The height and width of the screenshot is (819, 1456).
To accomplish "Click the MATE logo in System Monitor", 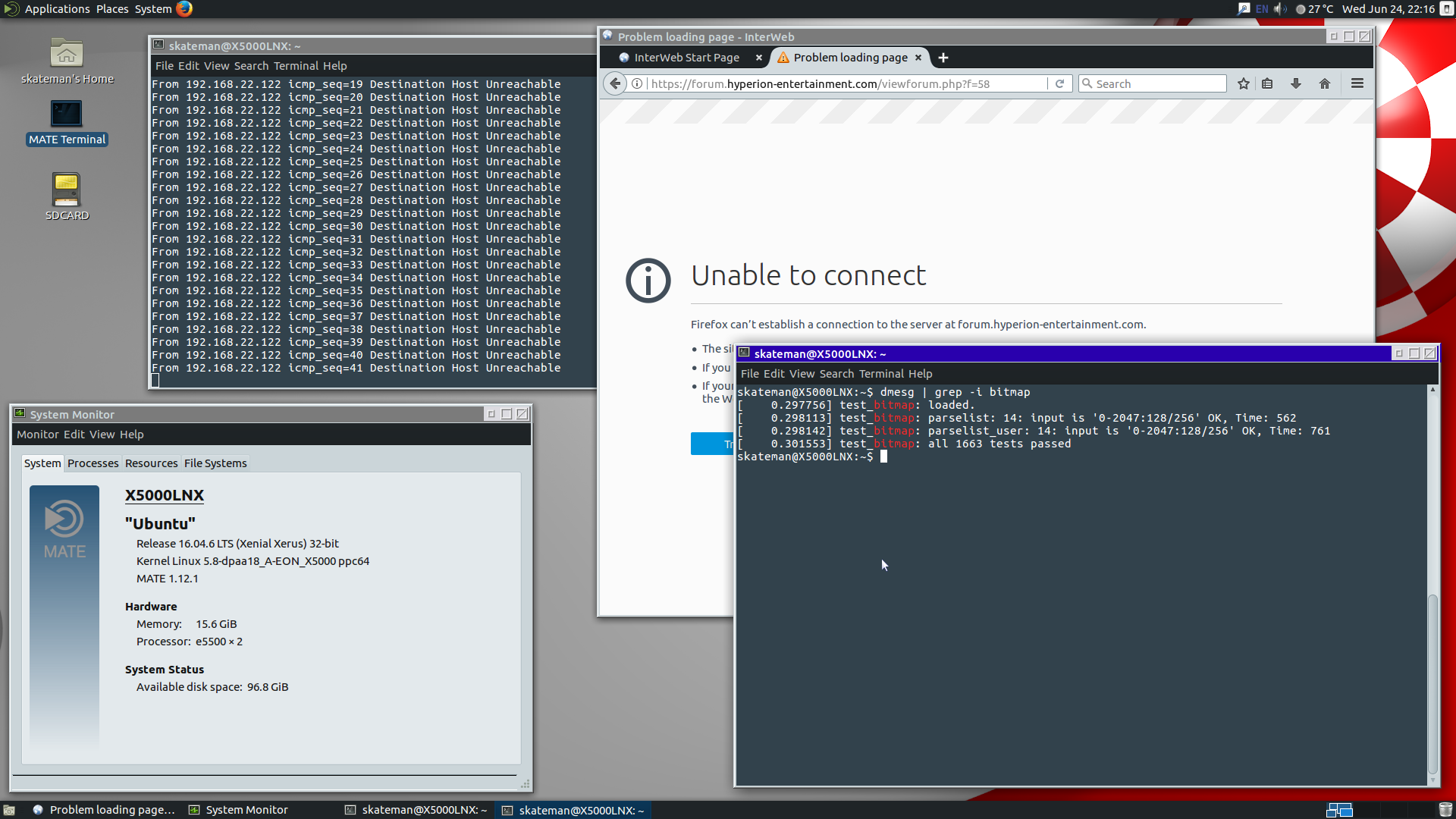I will pyautogui.click(x=64, y=529).
